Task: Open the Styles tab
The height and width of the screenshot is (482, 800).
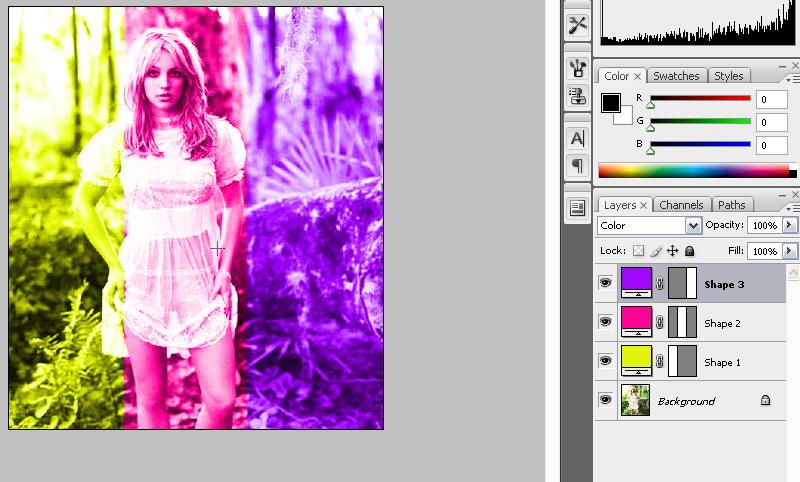Action: pyautogui.click(x=728, y=76)
